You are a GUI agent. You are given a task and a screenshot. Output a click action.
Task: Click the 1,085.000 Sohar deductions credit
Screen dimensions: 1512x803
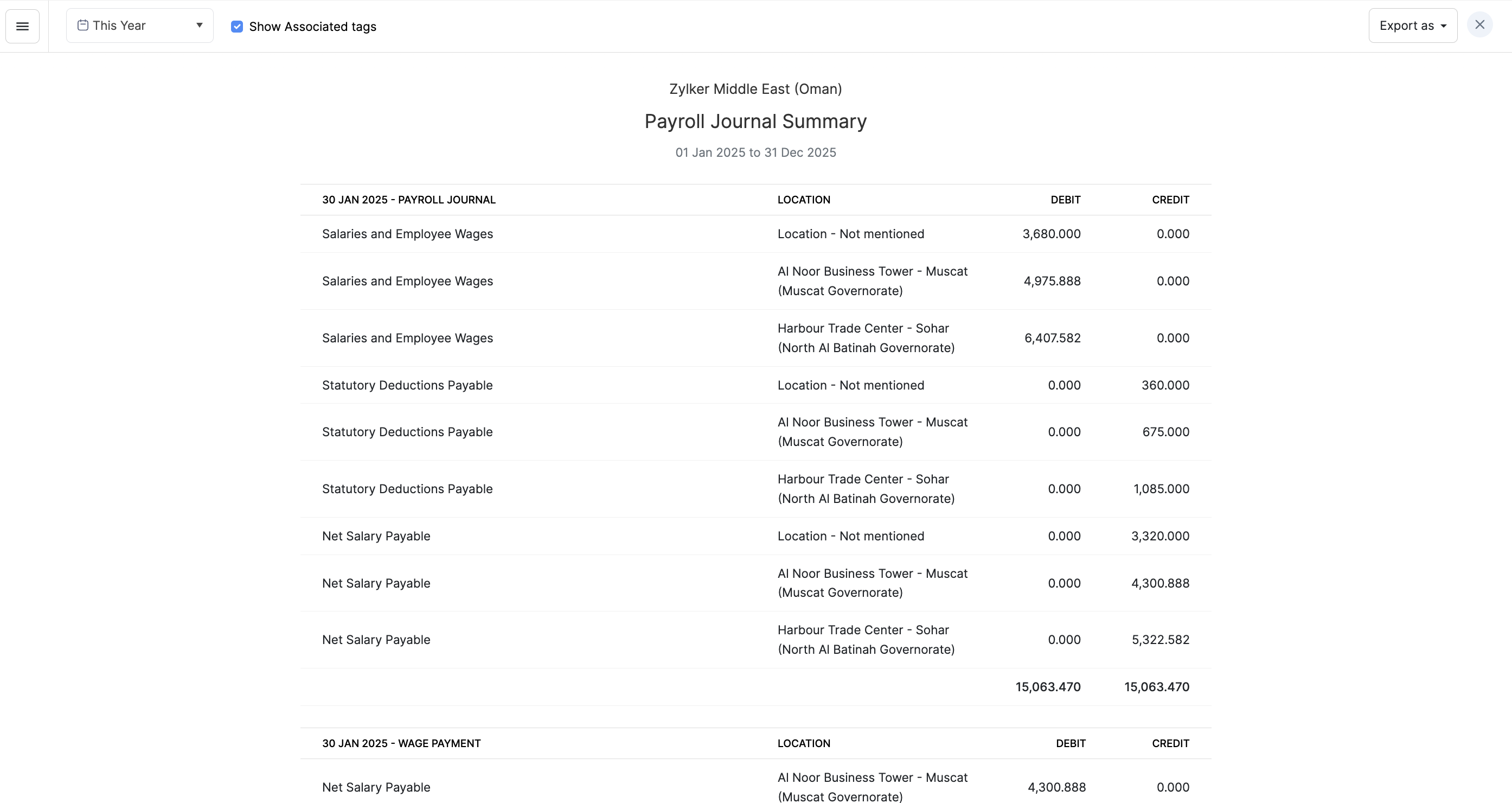1161,489
